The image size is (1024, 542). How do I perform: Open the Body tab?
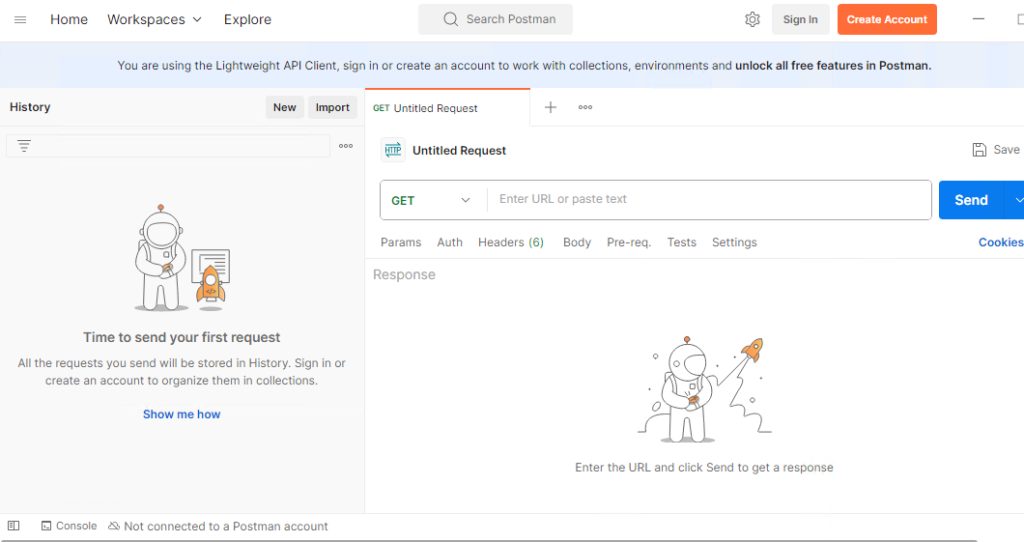(x=577, y=242)
